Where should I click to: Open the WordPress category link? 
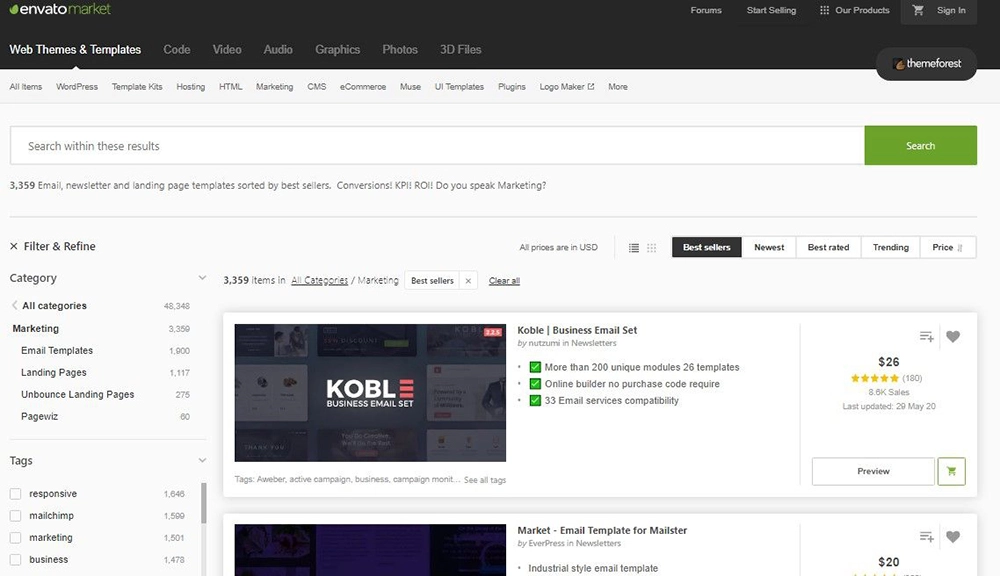coord(77,87)
